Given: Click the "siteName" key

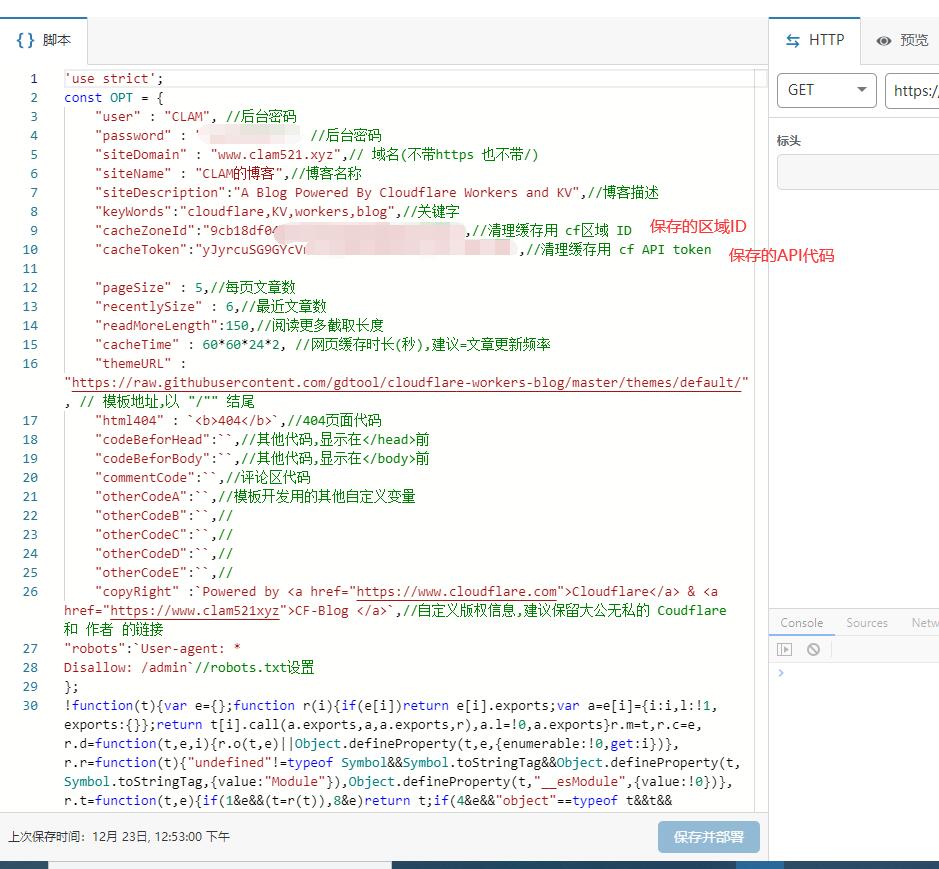Looking at the screenshot, I should coord(133,174).
